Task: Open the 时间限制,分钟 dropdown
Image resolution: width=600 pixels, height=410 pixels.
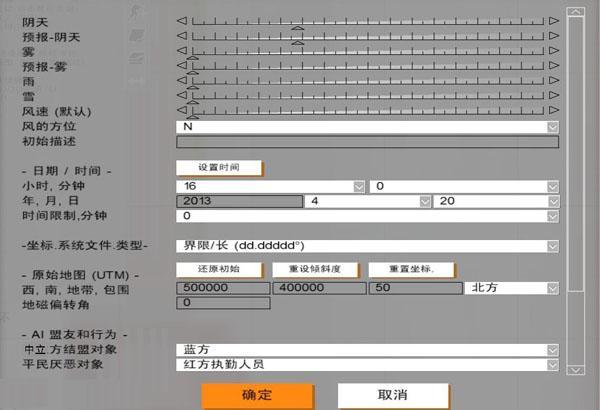Action: tap(367, 216)
